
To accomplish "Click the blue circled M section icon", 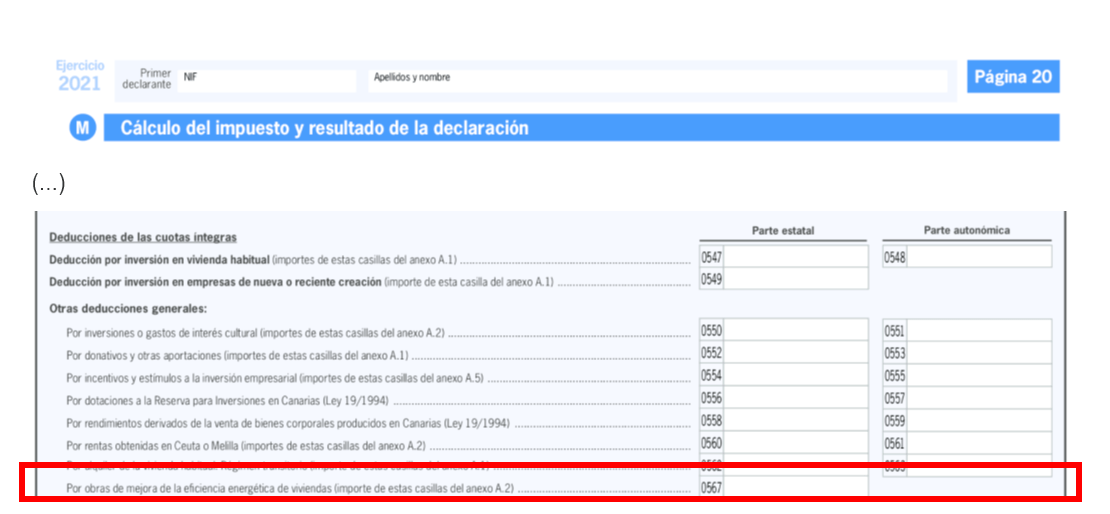I will 84,128.
